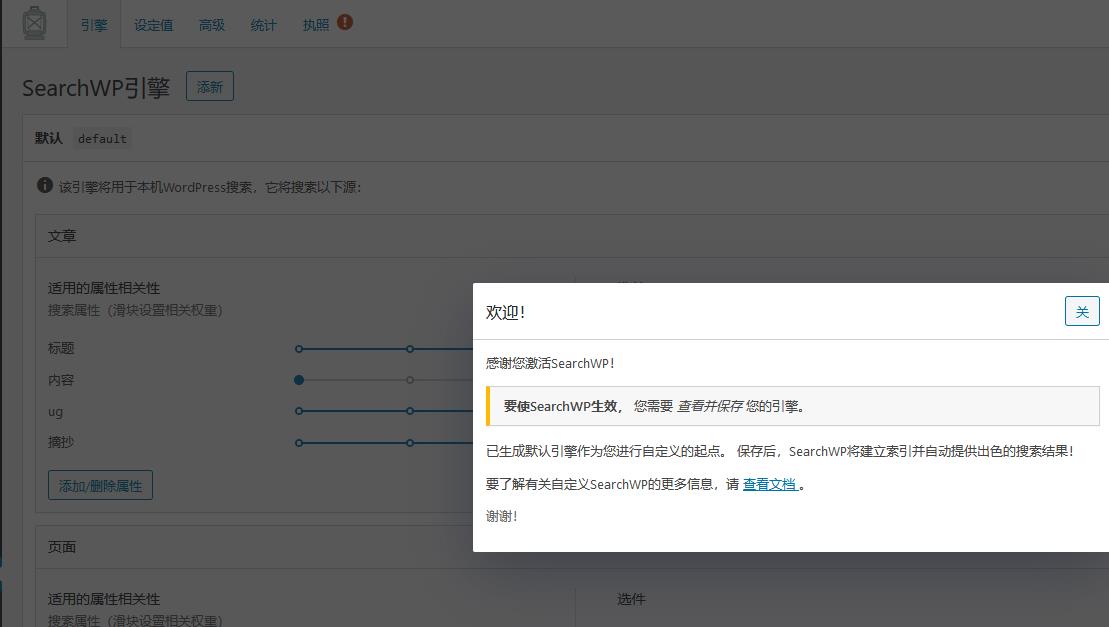Image resolution: width=1109 pixels, height=627 pixels.
Task: Click the 摘抄 slider middle handle
Action: [x=410, y=443]
